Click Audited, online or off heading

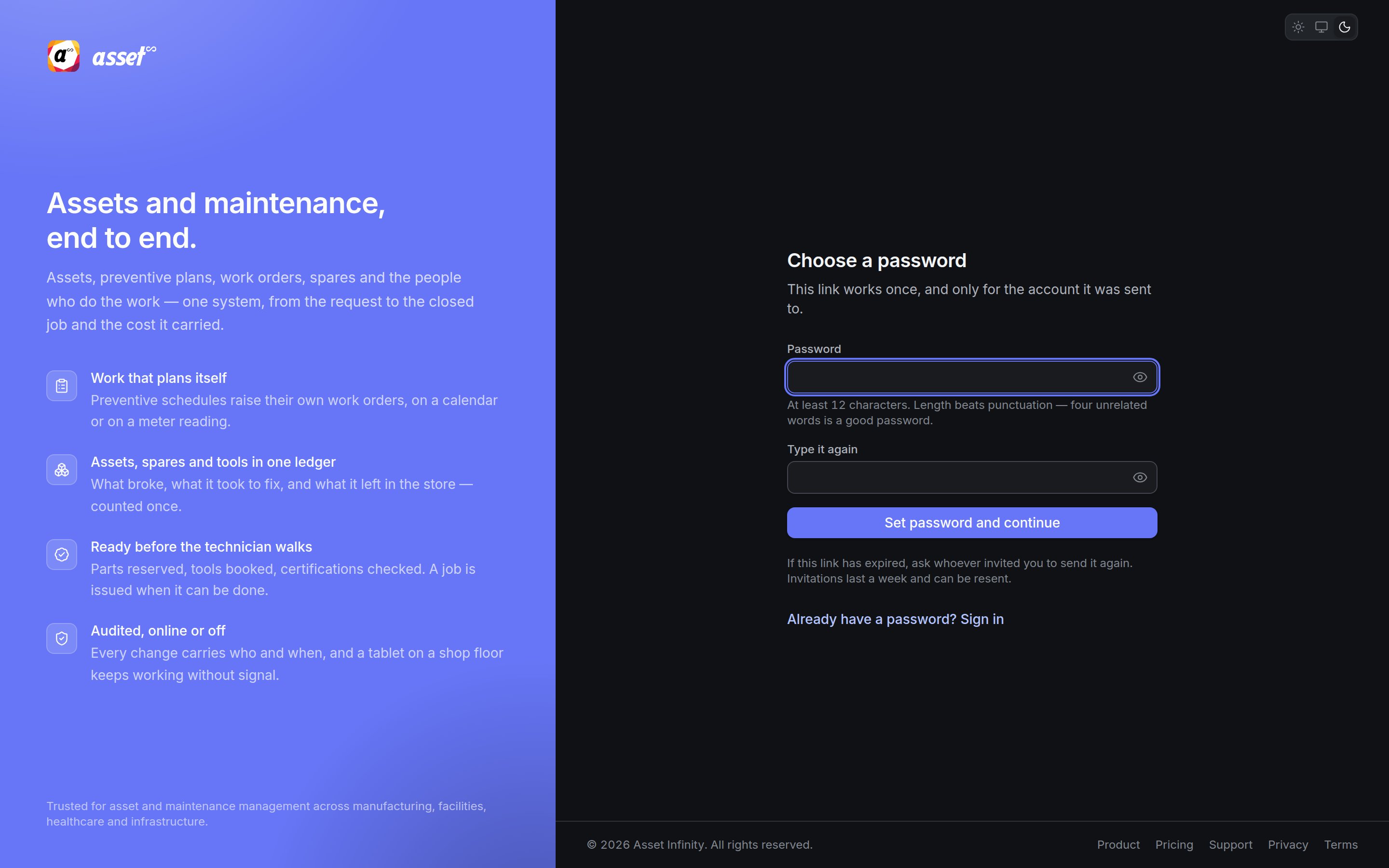pyautogui.click(x=158, y=631)
